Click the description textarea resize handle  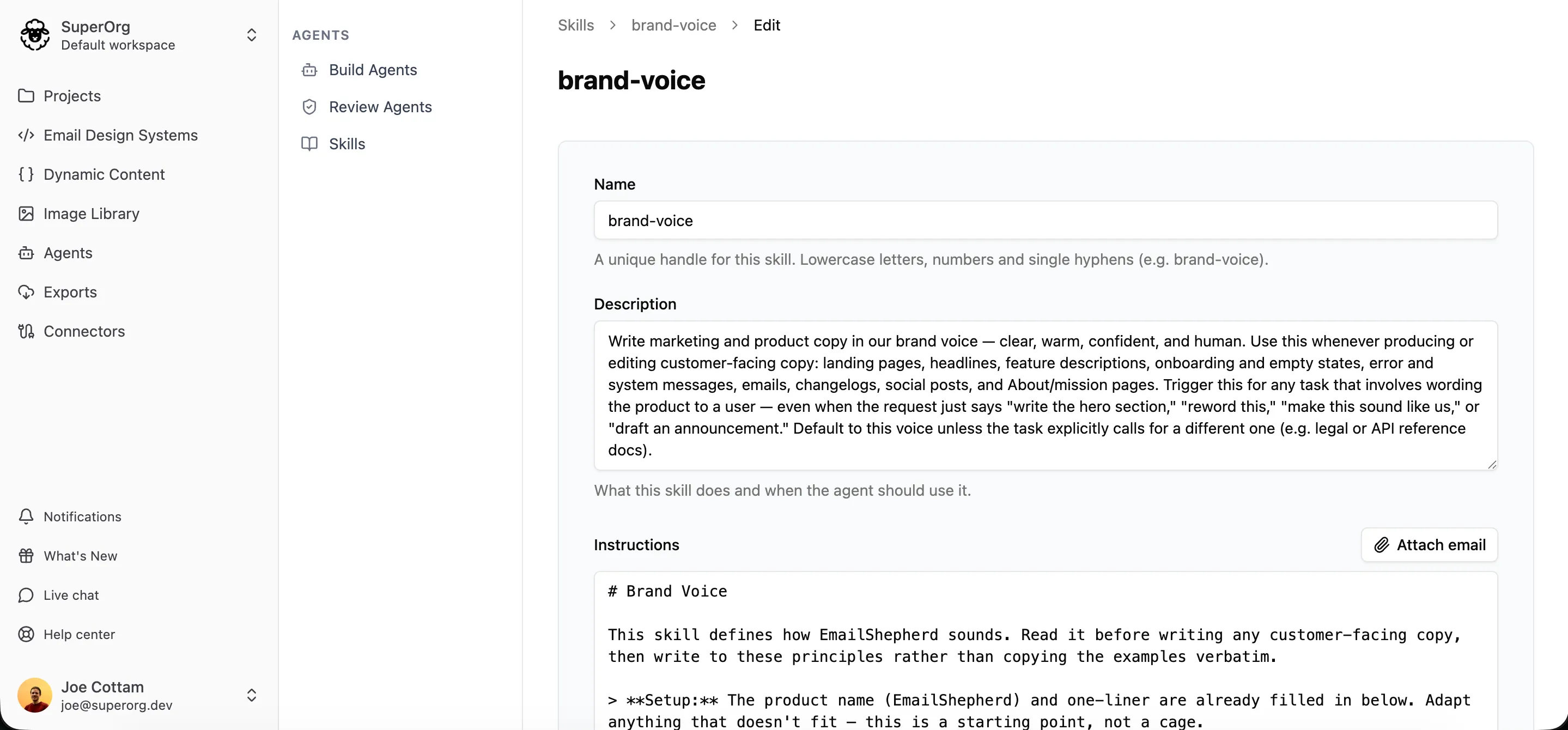pyautogui.click(x=1491, y=465)
